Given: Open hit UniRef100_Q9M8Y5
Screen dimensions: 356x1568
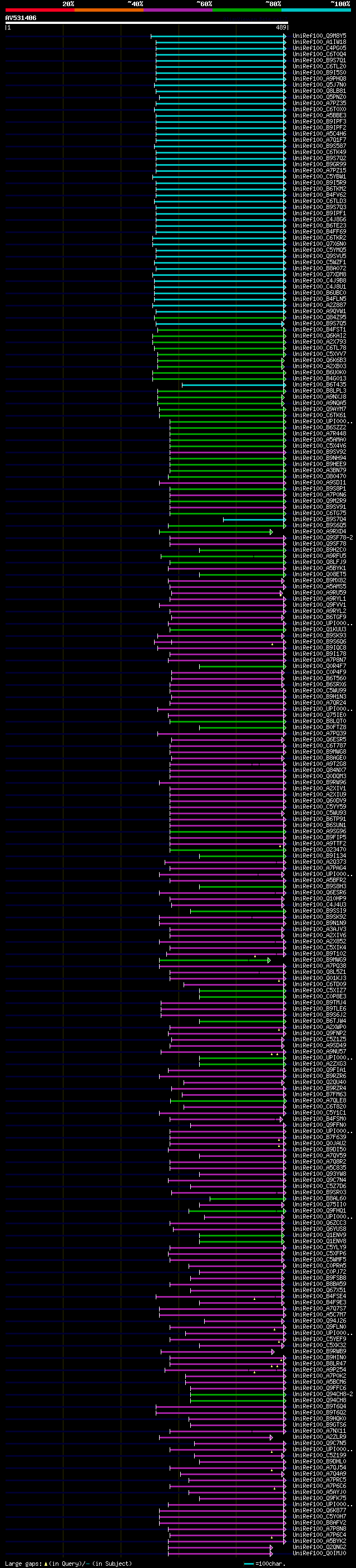Looking at the screenshot, I should pyautogui.click(x=319, y=36).
